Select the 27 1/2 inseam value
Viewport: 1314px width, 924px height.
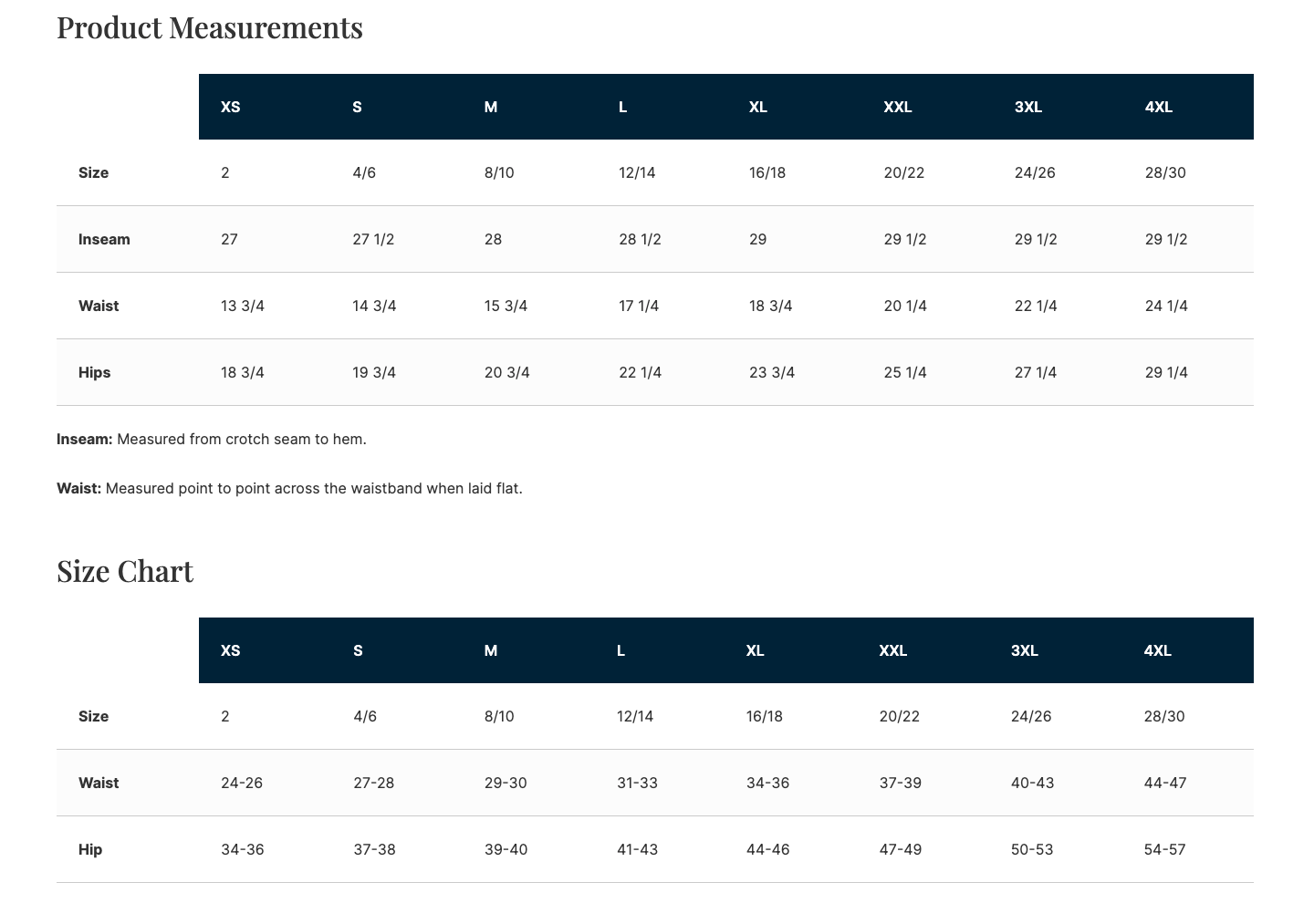pyautogui.click(x=373, y=239)
